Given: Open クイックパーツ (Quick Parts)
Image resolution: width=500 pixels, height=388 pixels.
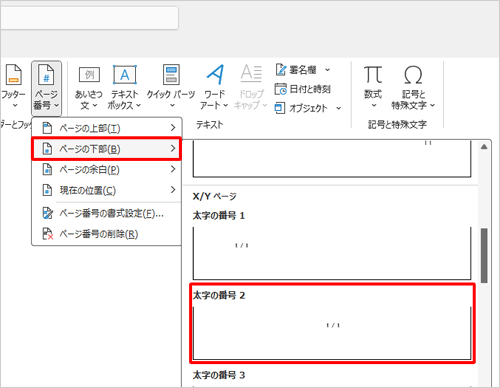Looking at the screenshot, I should pos(171,87).
